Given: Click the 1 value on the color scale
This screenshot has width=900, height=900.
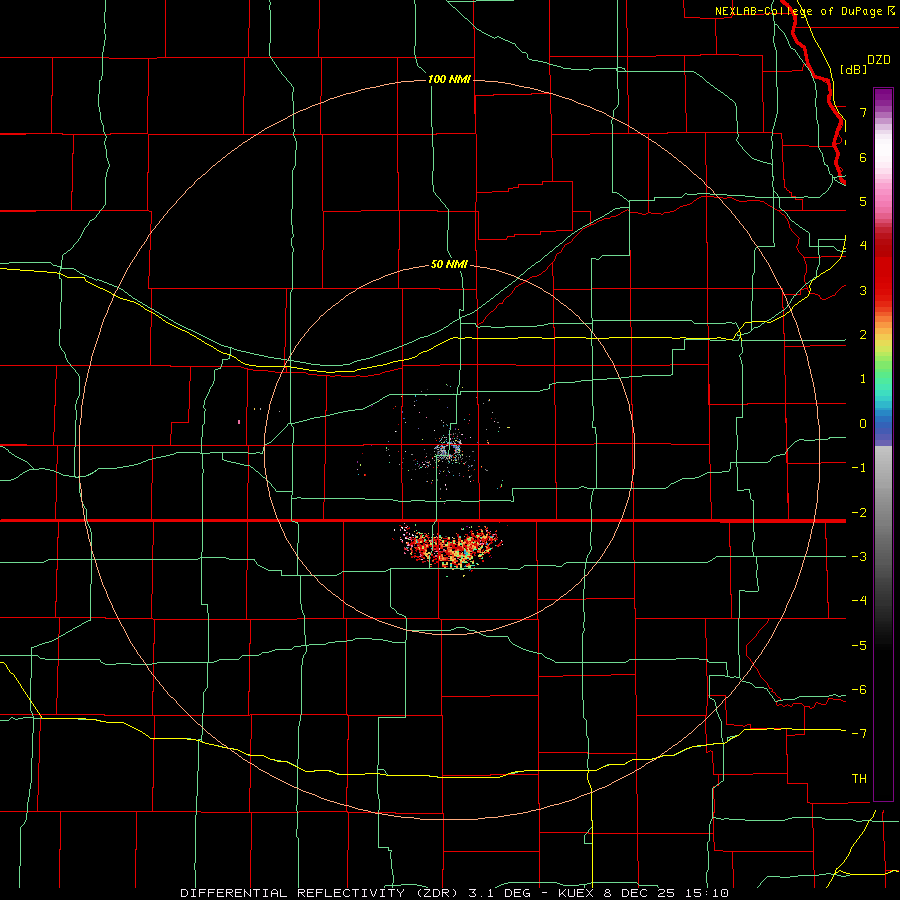Looking at the screenshot, I should coord(863,379).
